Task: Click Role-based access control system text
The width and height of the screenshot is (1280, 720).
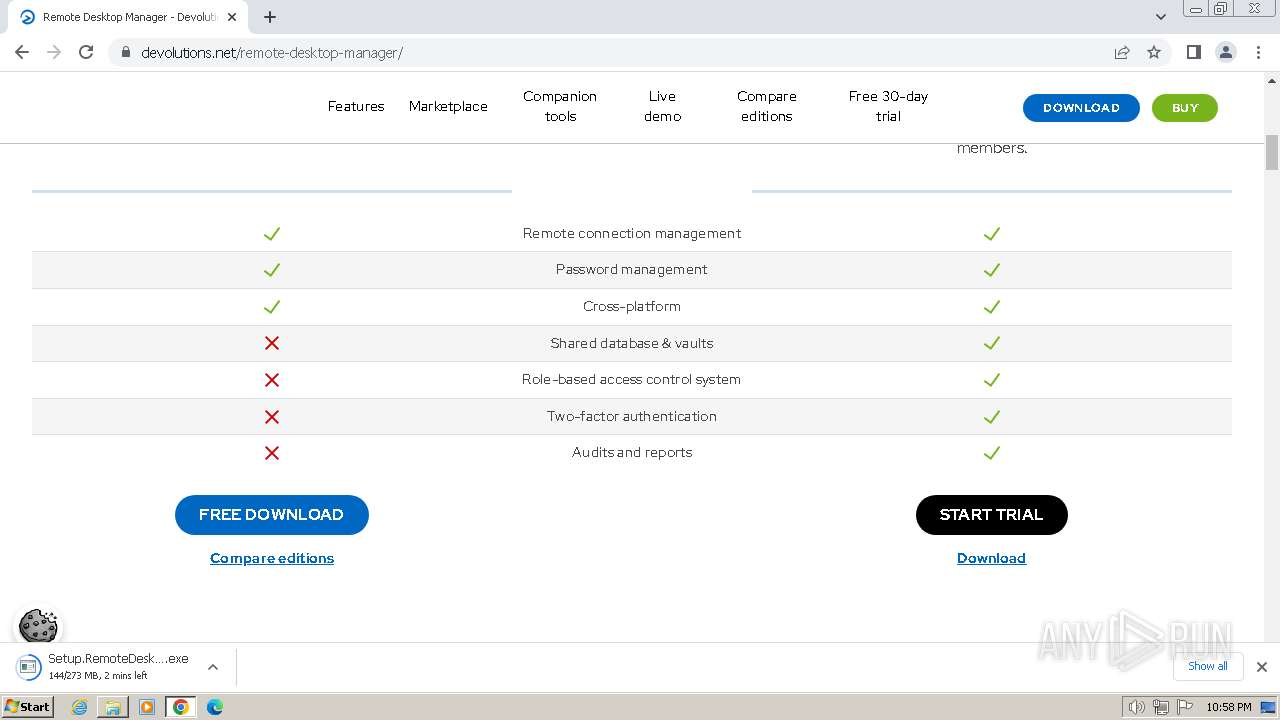Action: pos(632,380)
